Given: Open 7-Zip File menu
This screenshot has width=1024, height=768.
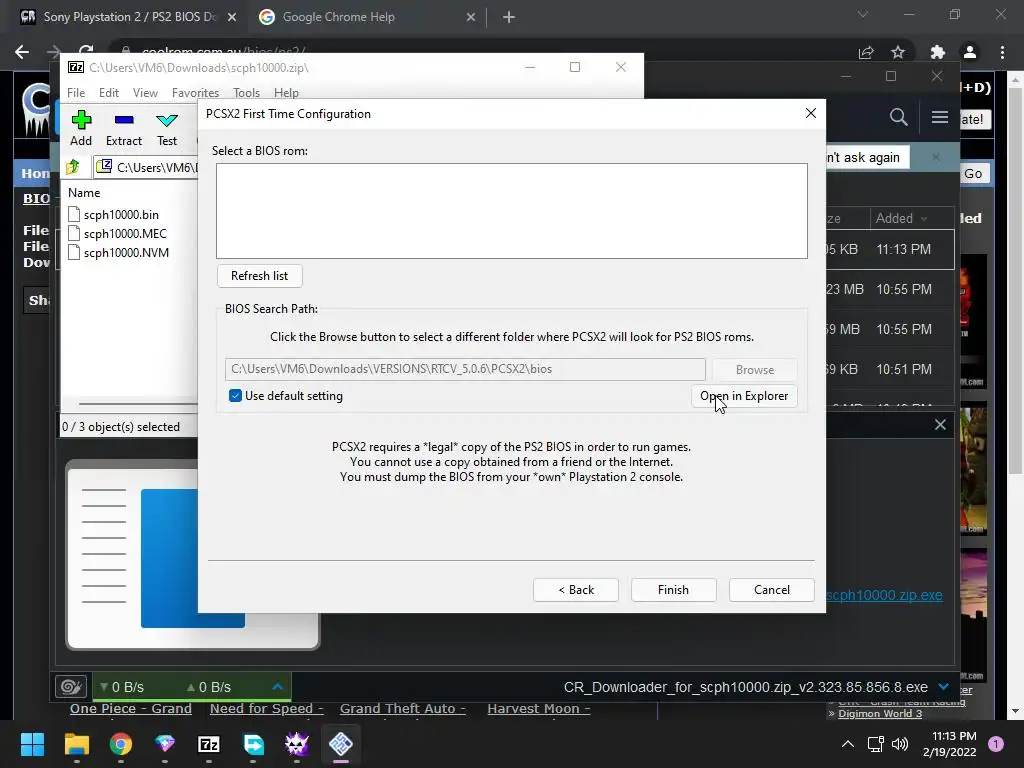Looking at the screenshot, I should [76, 93].
